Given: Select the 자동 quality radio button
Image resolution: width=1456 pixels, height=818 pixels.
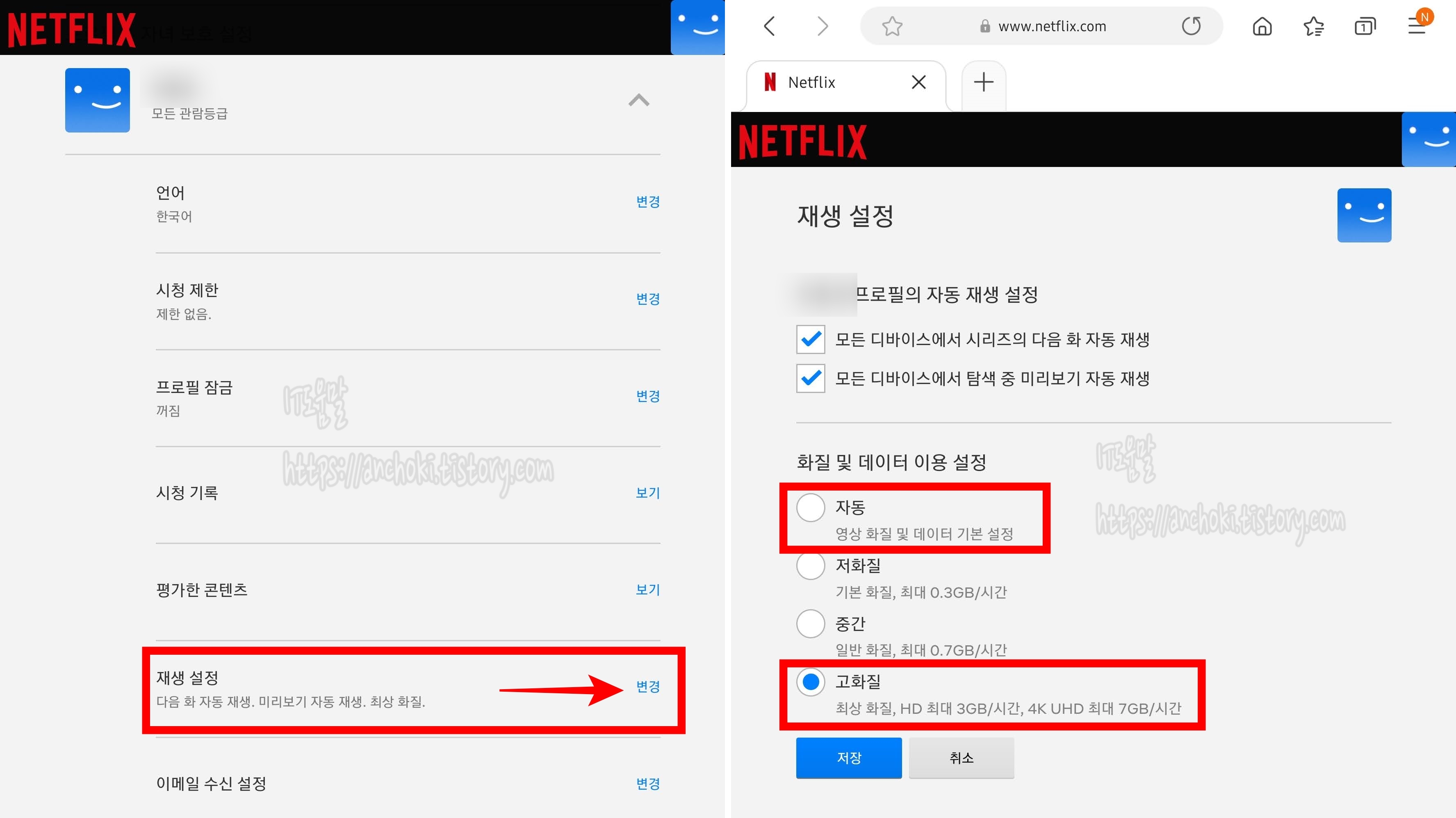Looking at the screenshot, I should pyautogui.click(x=811, y=507).
